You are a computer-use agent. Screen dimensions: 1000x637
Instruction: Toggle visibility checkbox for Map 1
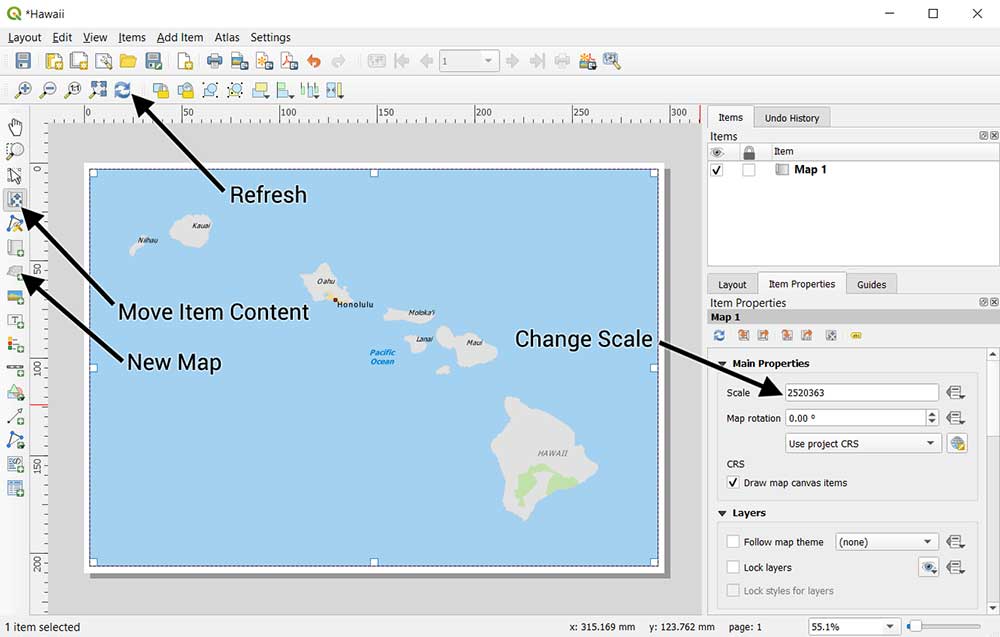tap(717, 170)
